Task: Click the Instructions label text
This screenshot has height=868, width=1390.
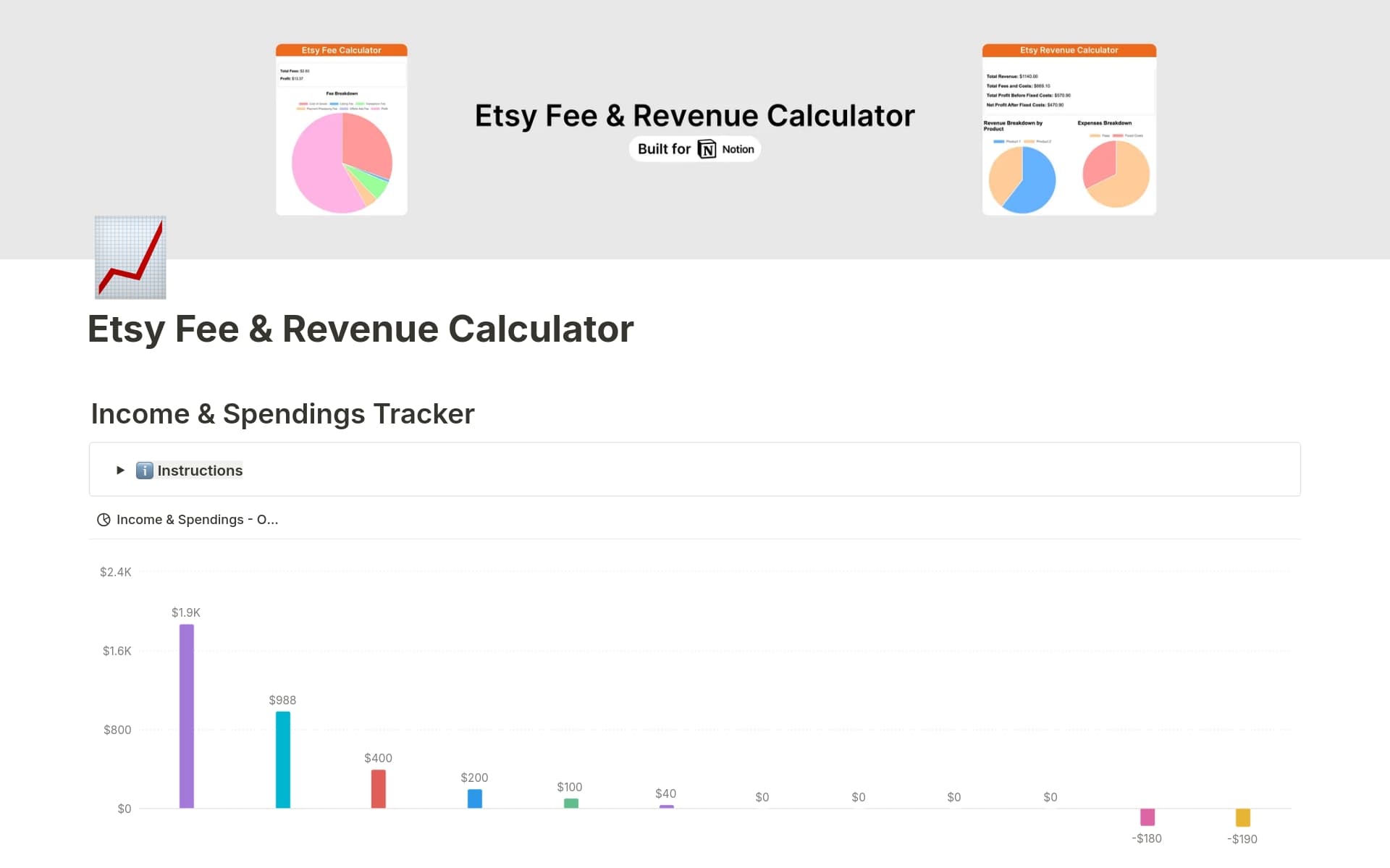Action: (200, 471)
